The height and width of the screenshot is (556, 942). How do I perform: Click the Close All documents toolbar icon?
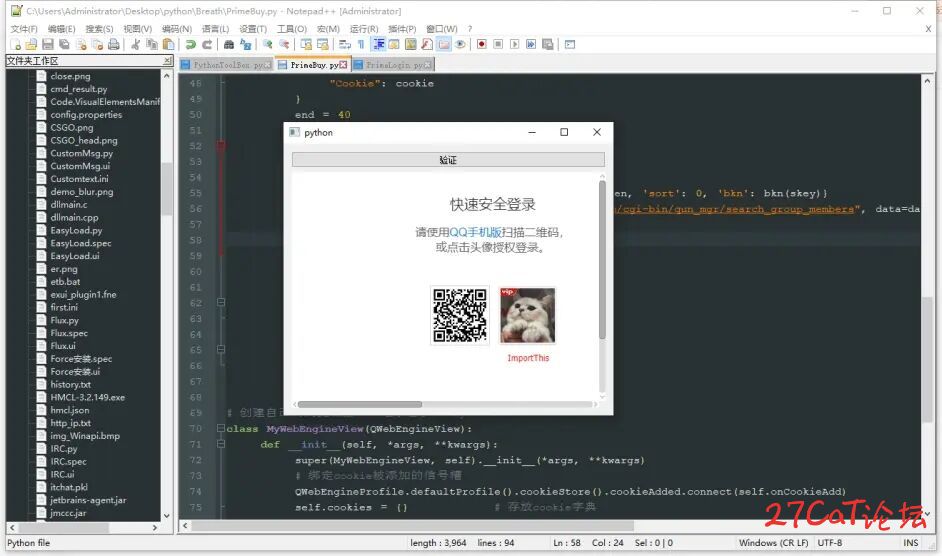(x=97, y=44)
